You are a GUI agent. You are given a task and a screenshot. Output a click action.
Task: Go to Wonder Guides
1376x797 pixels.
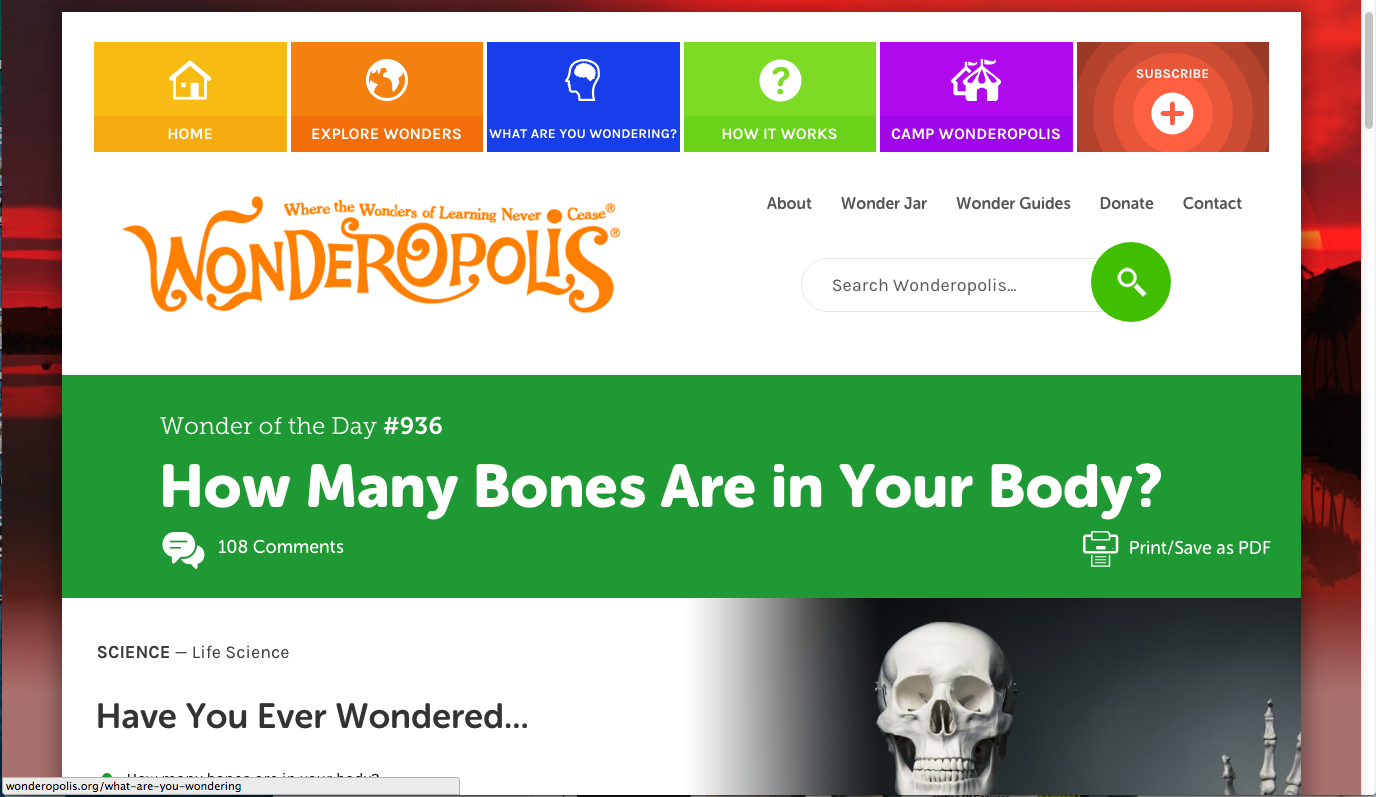[1013, 203]
